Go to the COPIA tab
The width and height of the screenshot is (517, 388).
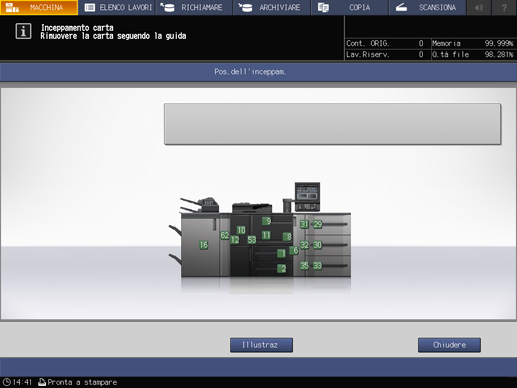[x=350, y=7]
